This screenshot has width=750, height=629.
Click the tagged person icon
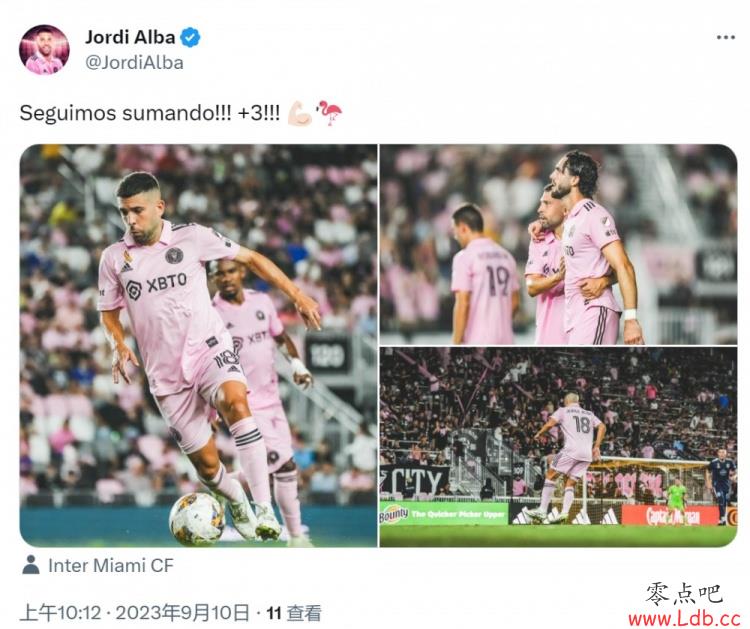click(31, 565)
